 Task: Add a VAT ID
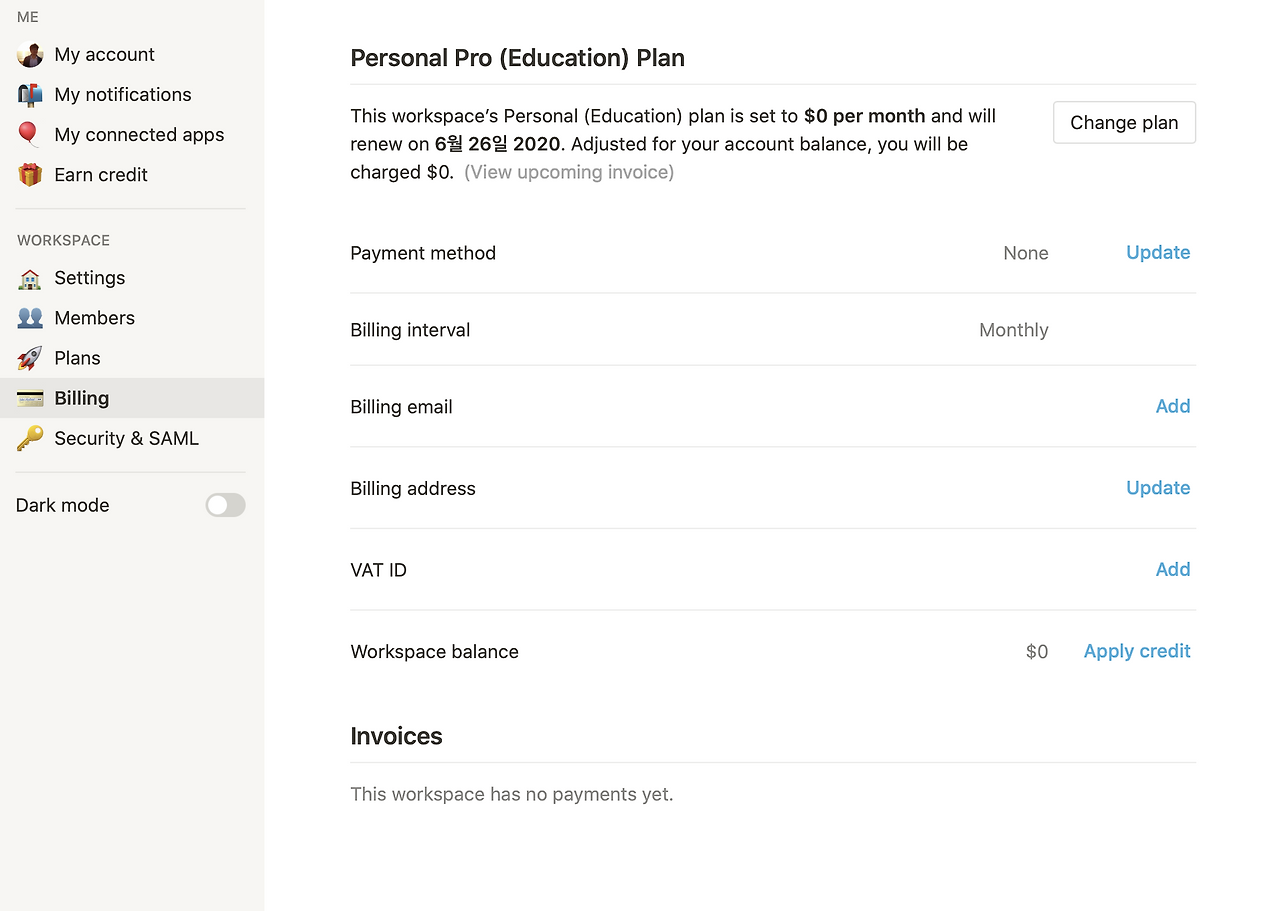pyautogui.click(x=1172, y=569)
